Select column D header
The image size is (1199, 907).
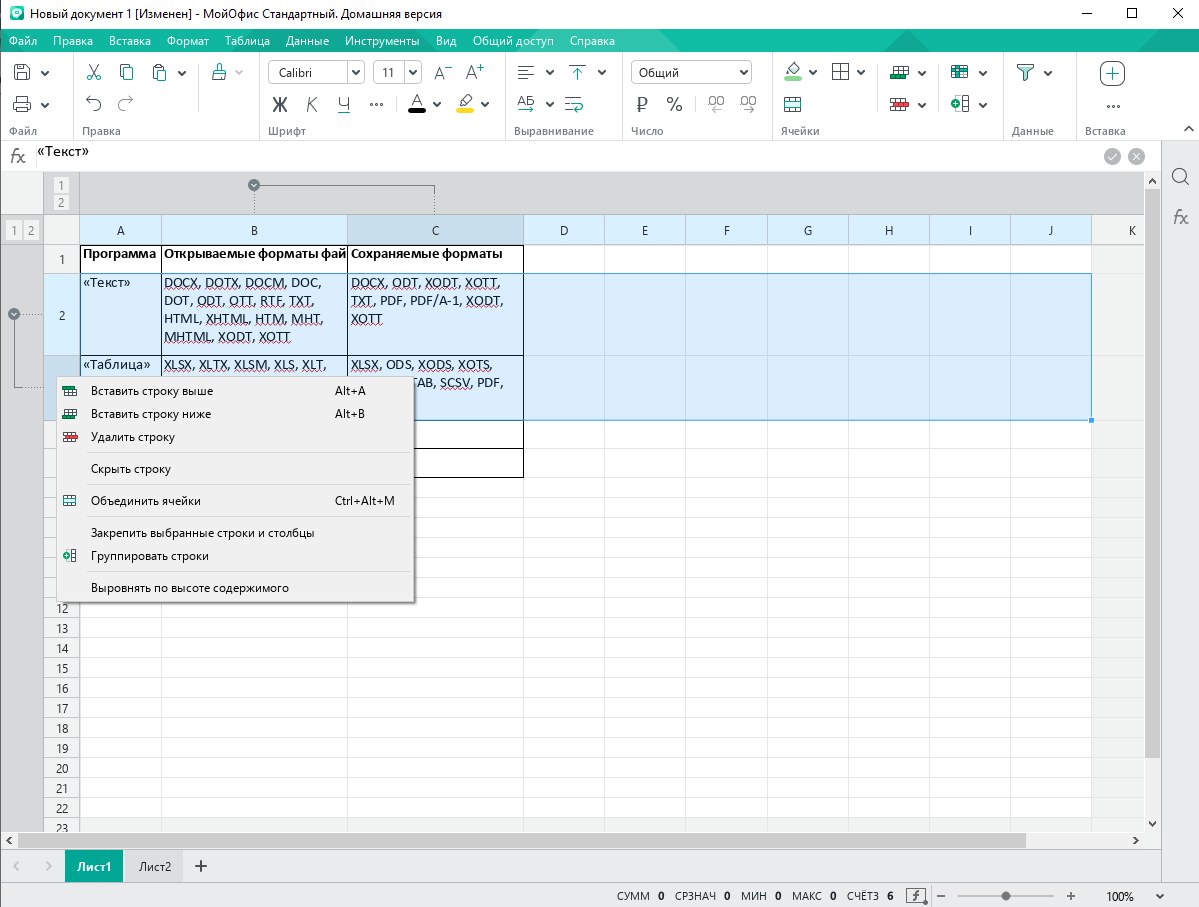564,230
